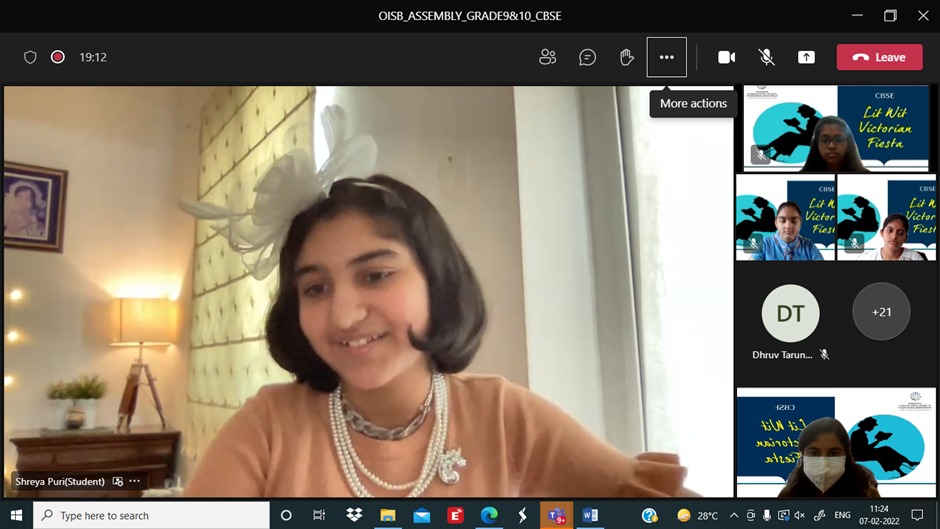The width and height of the screenshot is (940, 529).
Task: Switch input language via ENG indicator
Action: pos(842,515)
